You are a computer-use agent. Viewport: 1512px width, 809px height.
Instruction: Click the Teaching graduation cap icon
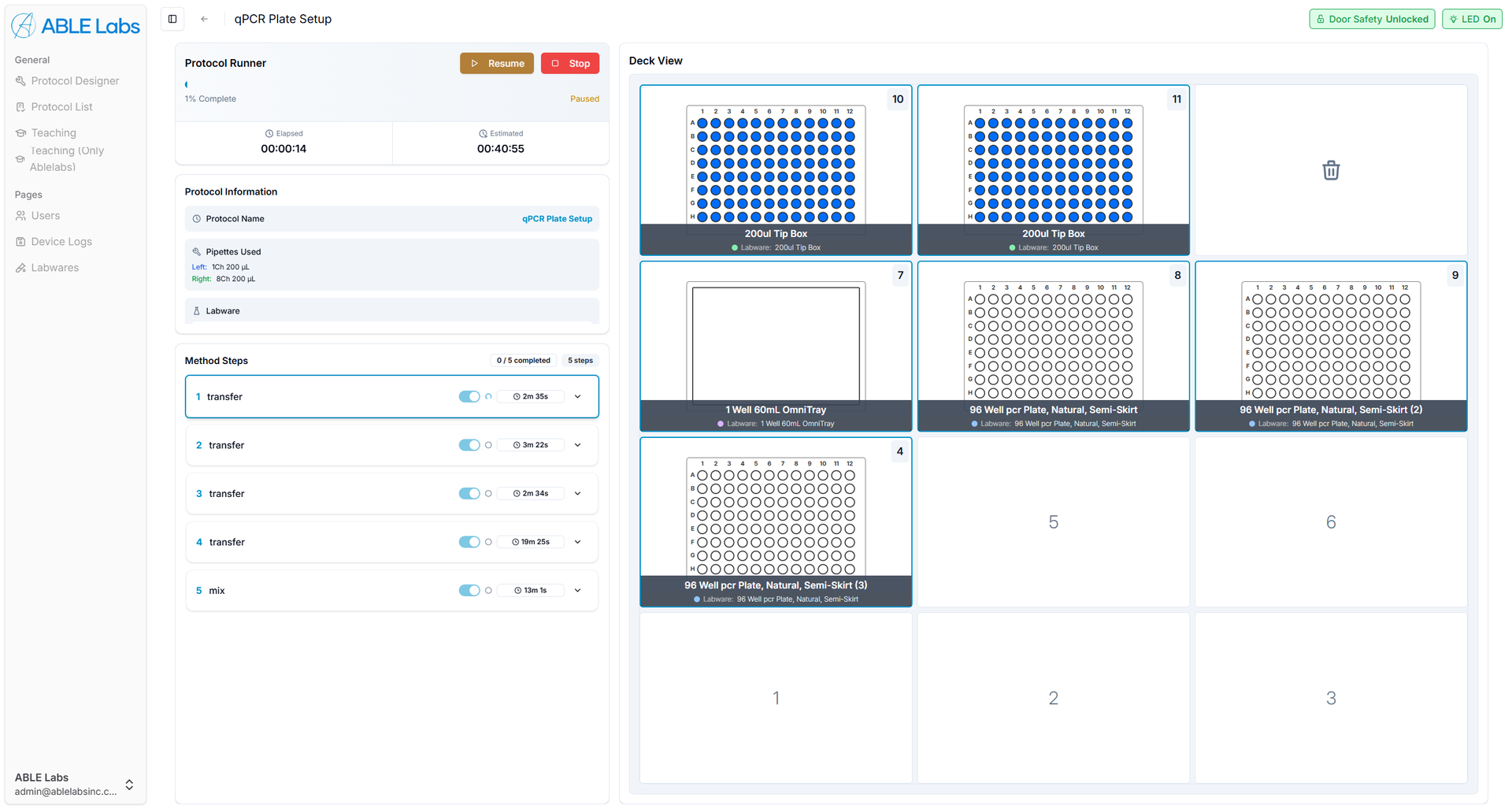[x=20, y=132]
